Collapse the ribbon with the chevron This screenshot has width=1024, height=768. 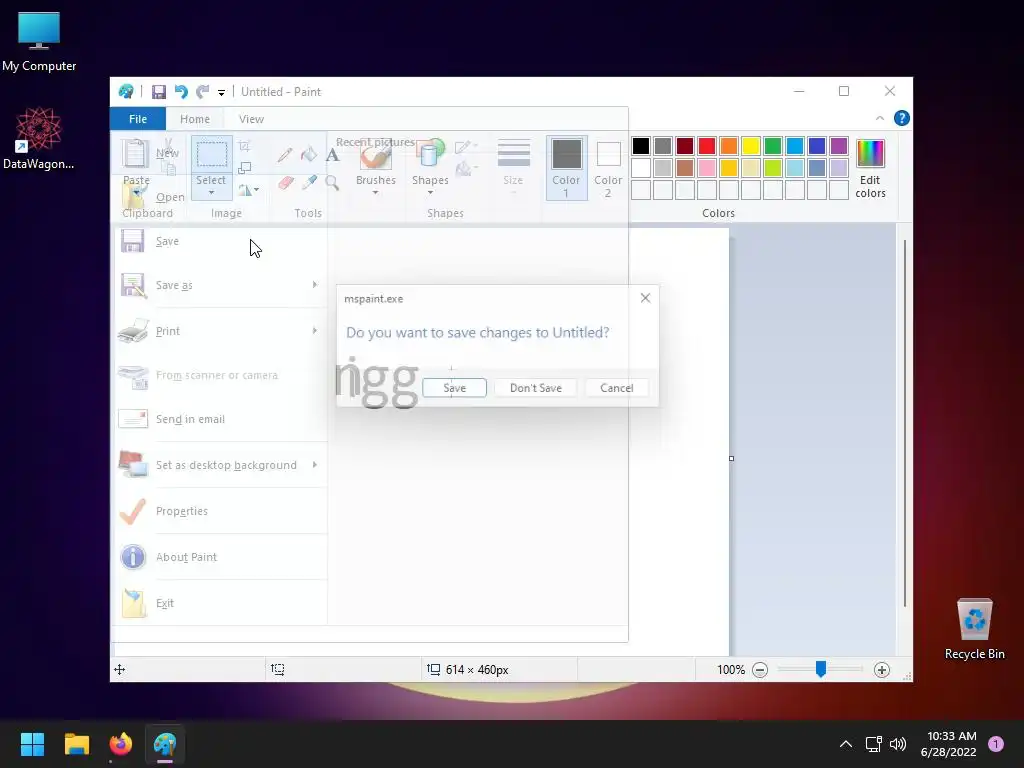pyautogui.click(x=880, y=118)
